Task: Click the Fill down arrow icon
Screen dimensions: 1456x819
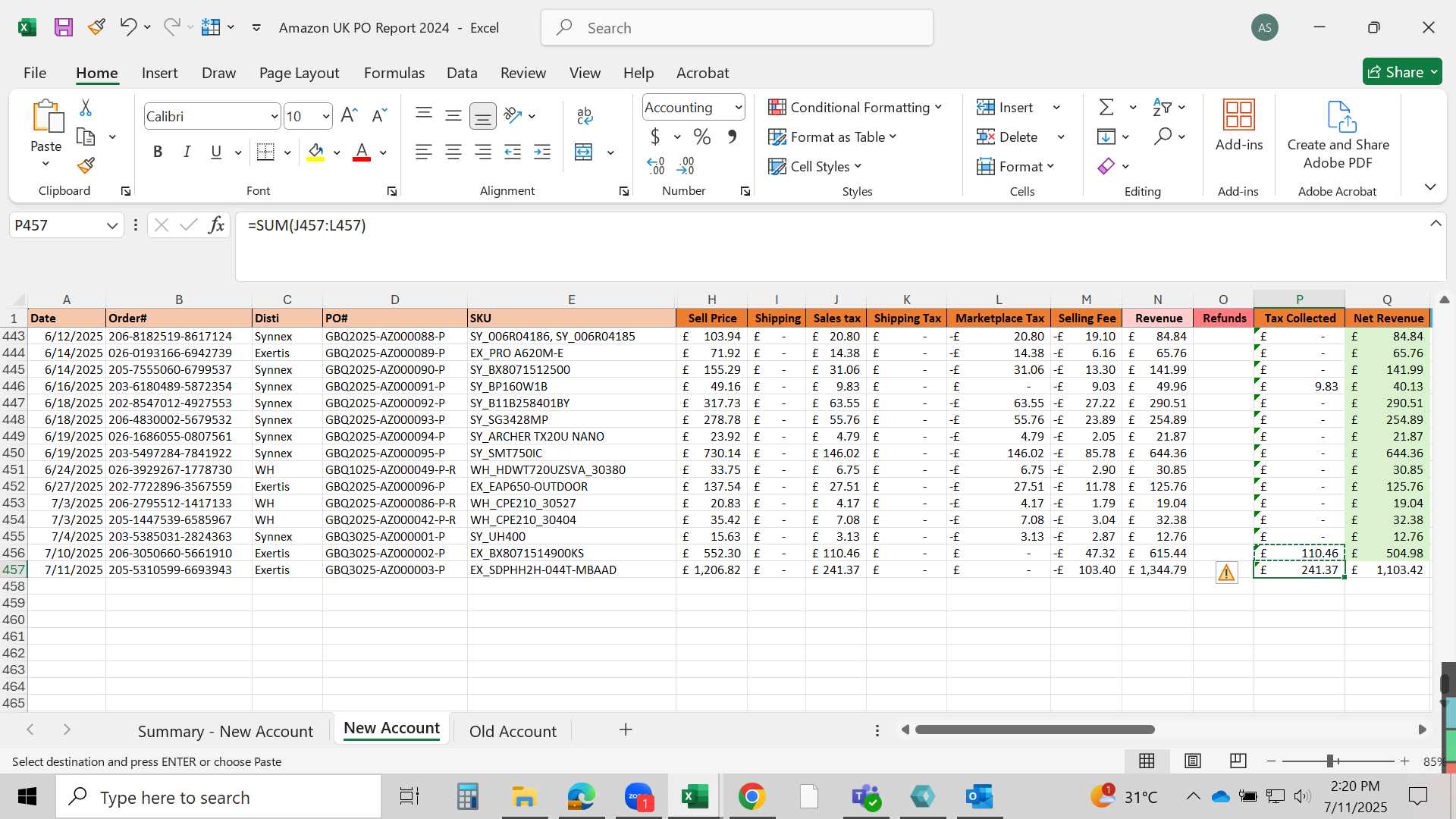Action: [x=1106, y=136]
